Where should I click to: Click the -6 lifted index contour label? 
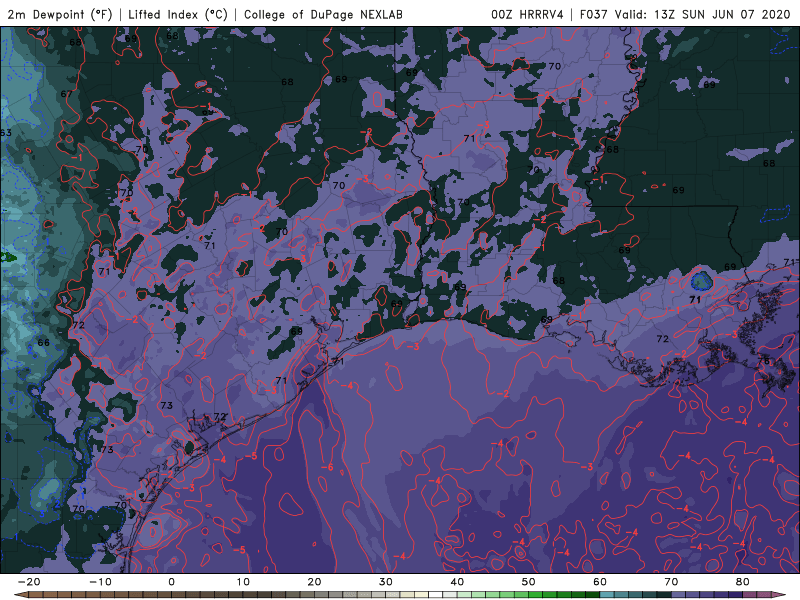pyautogui.click(x=327, y=467)
